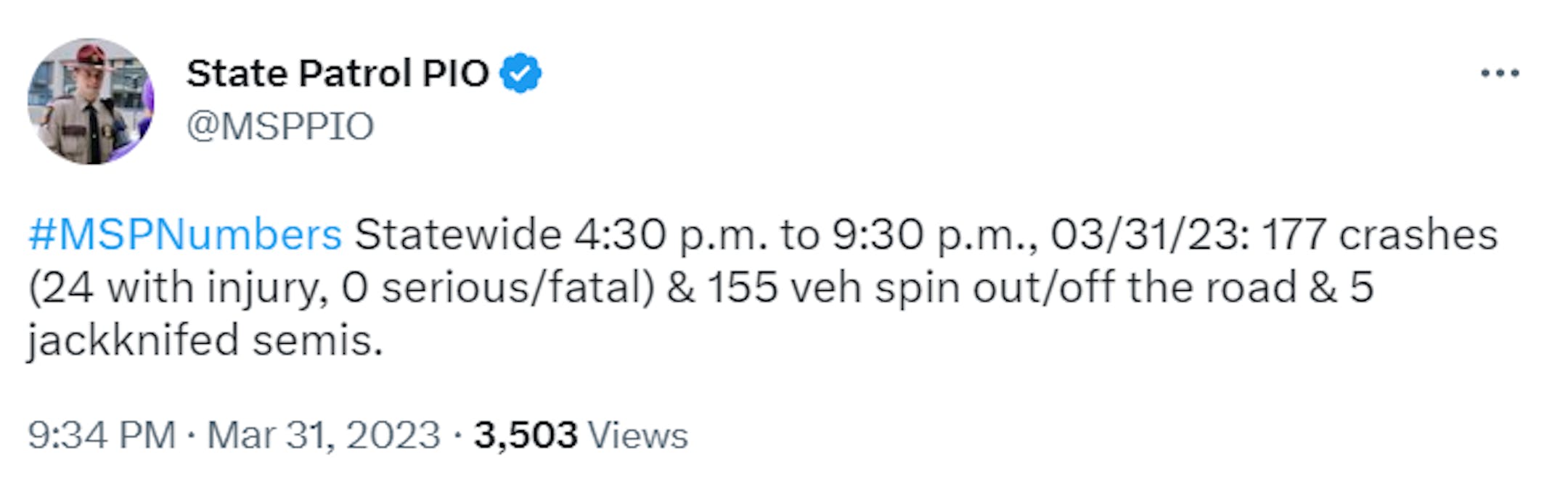Select the Mar 31, 2023 date

(324, 435)
